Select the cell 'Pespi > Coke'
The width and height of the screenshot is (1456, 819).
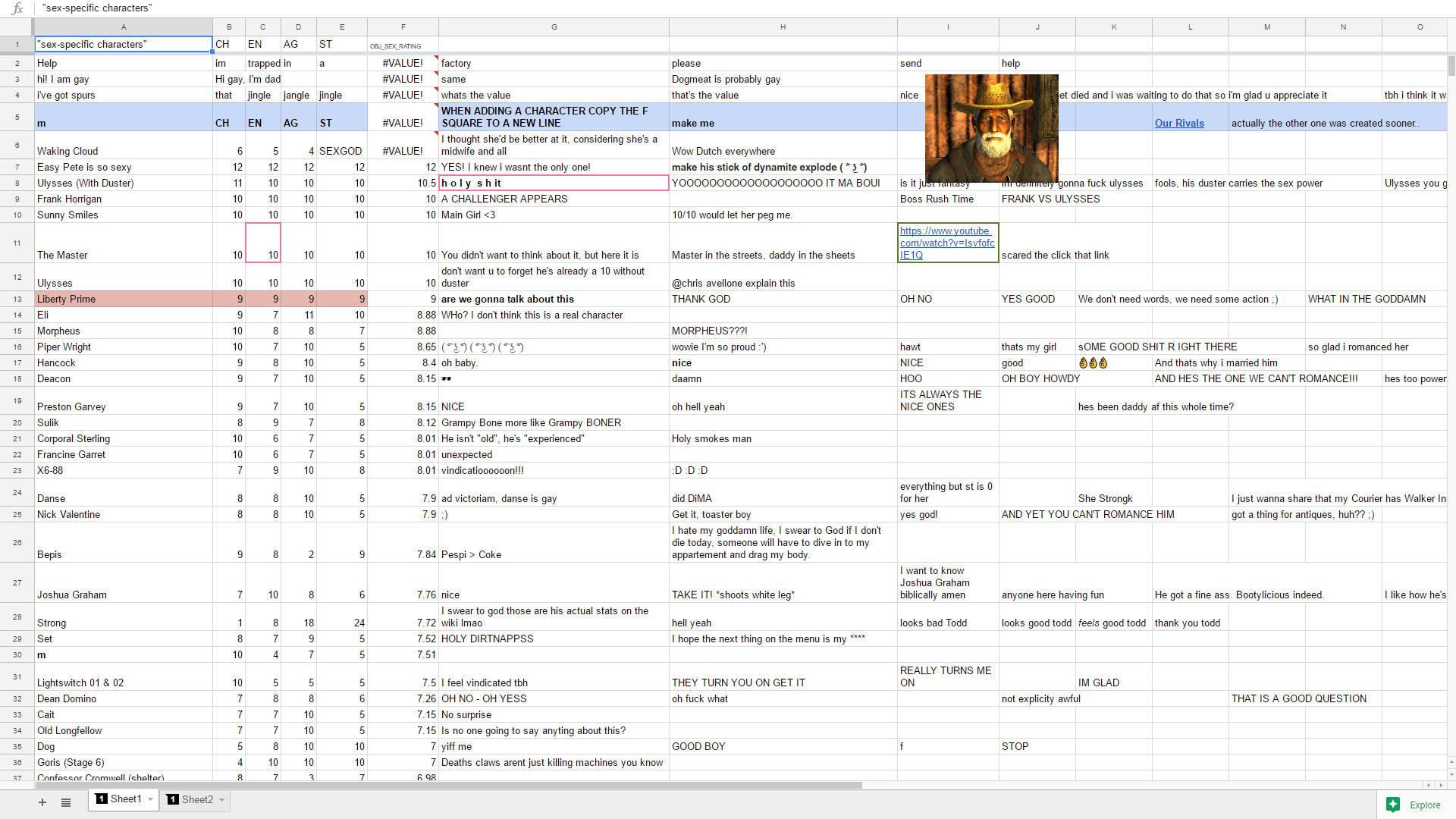pos(554,542)
